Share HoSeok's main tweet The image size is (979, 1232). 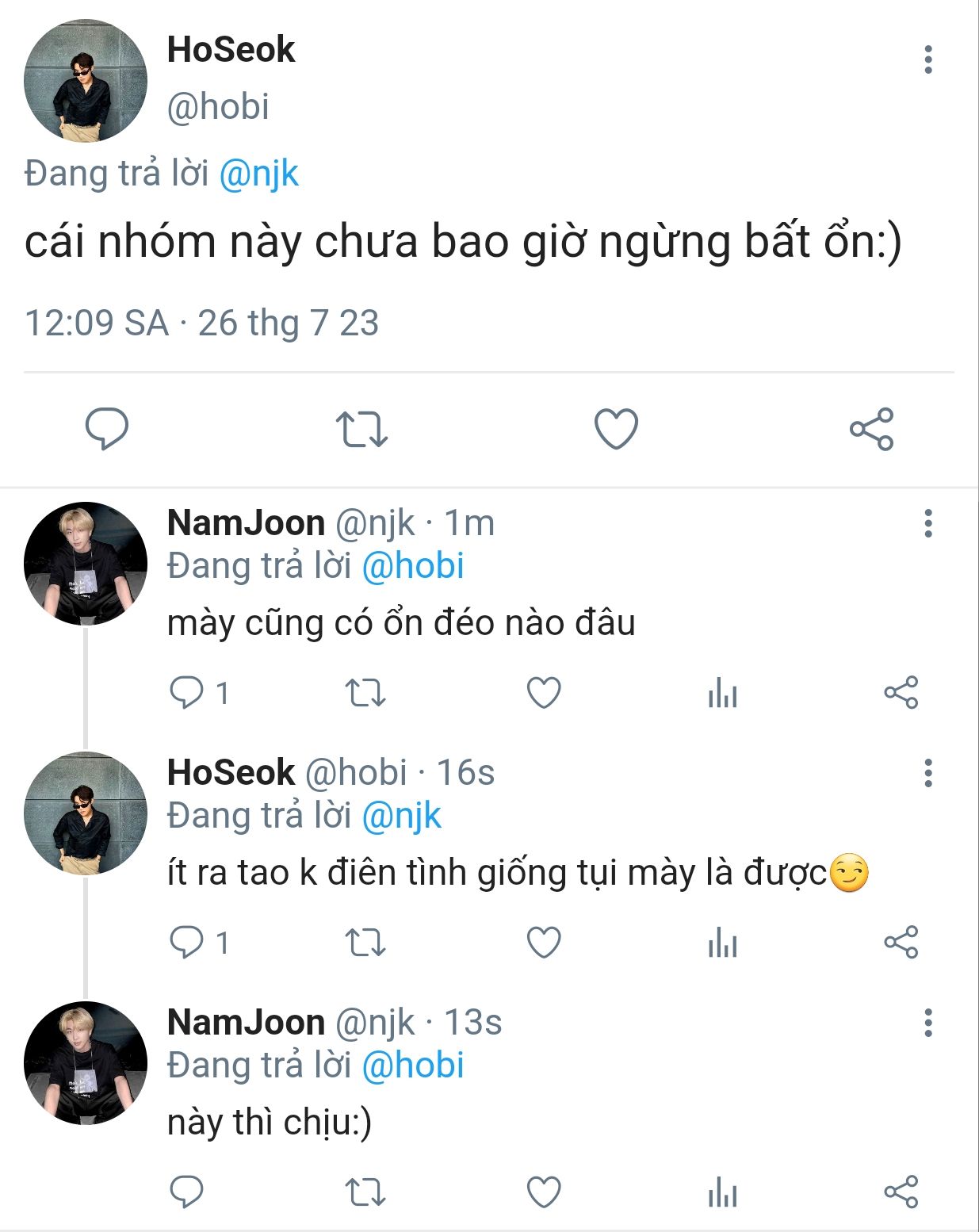tap(871, 429)
